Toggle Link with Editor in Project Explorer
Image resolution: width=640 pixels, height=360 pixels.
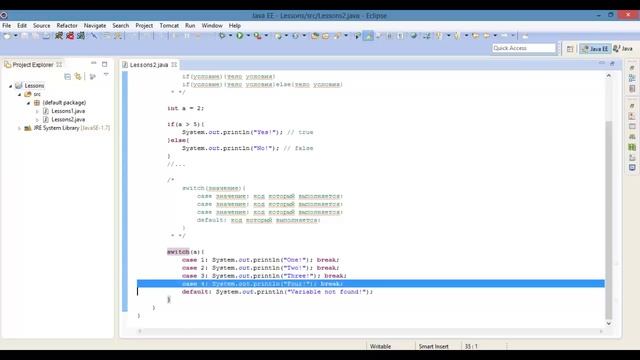coord(78,76)
